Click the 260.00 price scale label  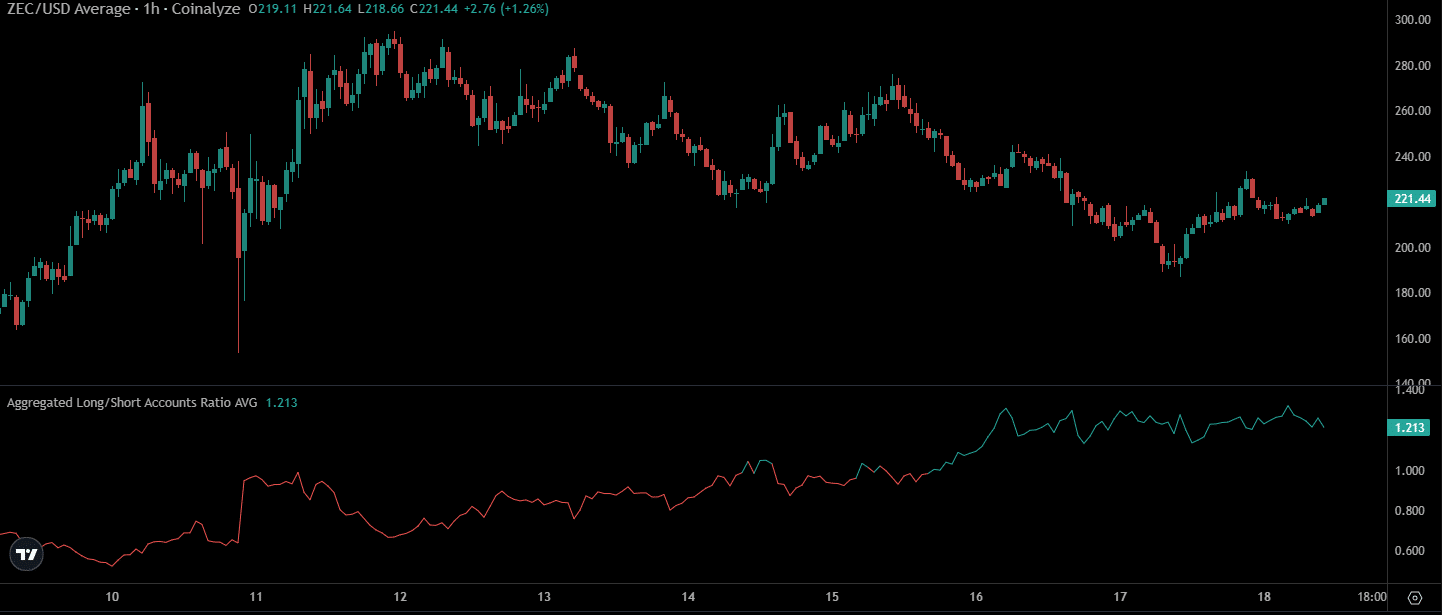coord(1411,111)
